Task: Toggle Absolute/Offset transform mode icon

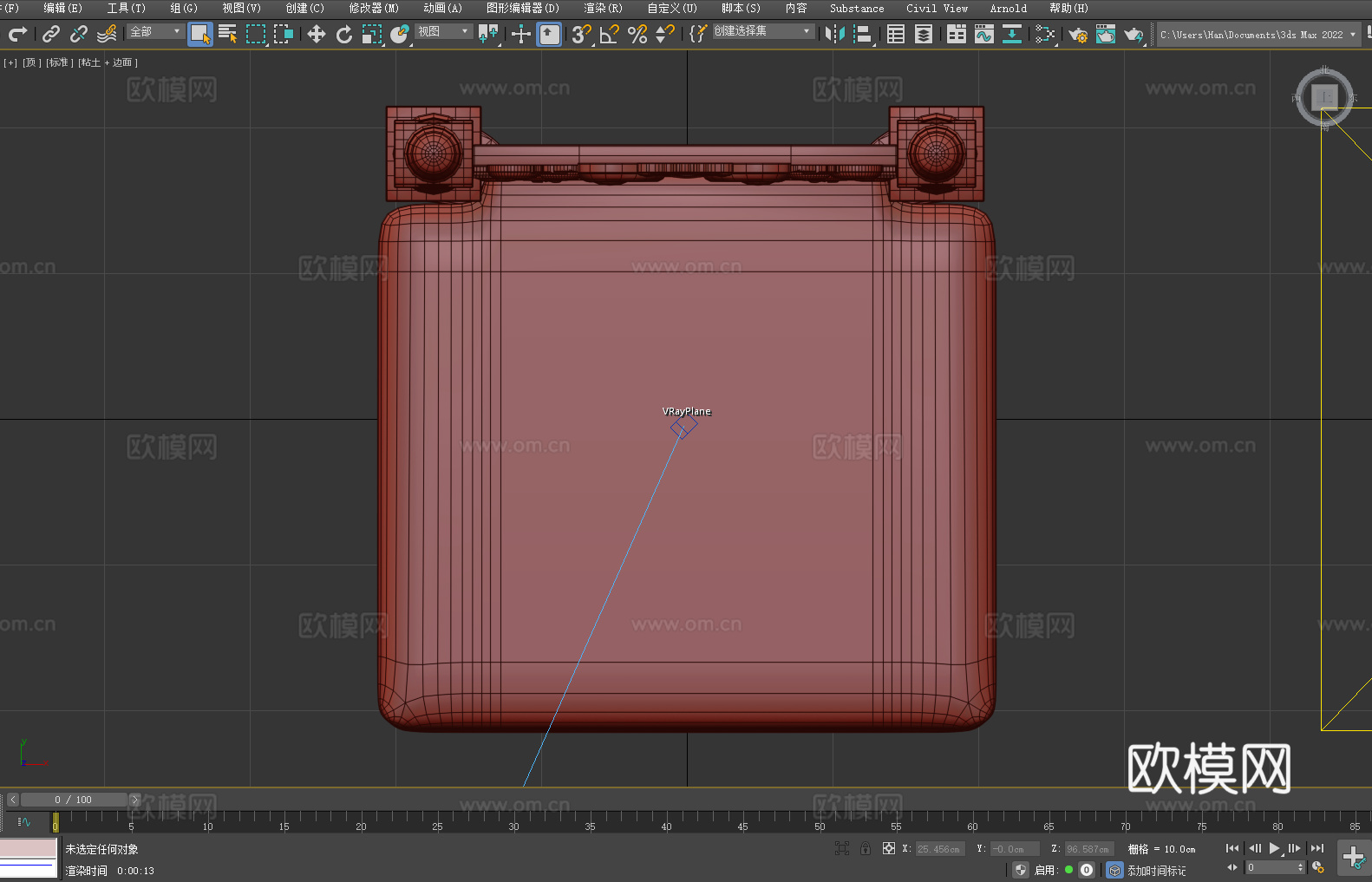Action: [889, 849]
